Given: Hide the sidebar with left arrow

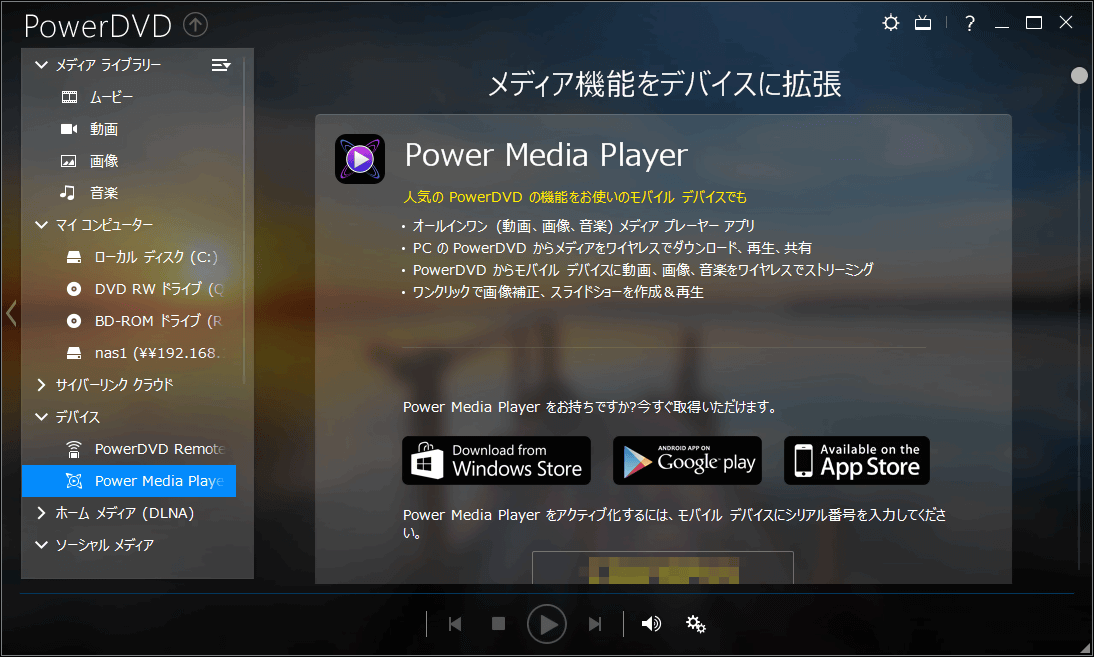Looking at the screenshot, I should click(x=10, y=313).
